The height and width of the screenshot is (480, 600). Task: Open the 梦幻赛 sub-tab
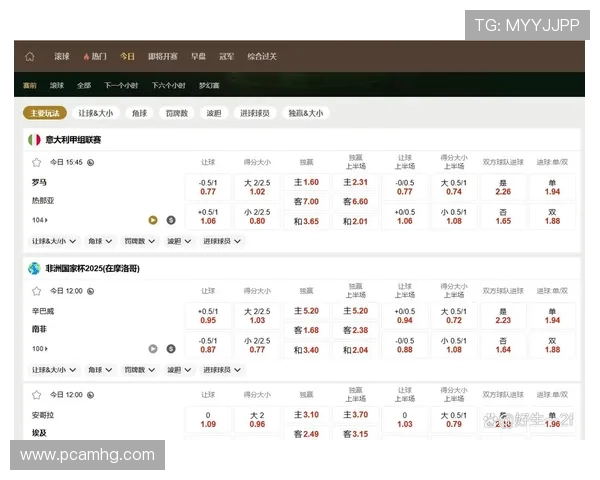coord(209,85)
